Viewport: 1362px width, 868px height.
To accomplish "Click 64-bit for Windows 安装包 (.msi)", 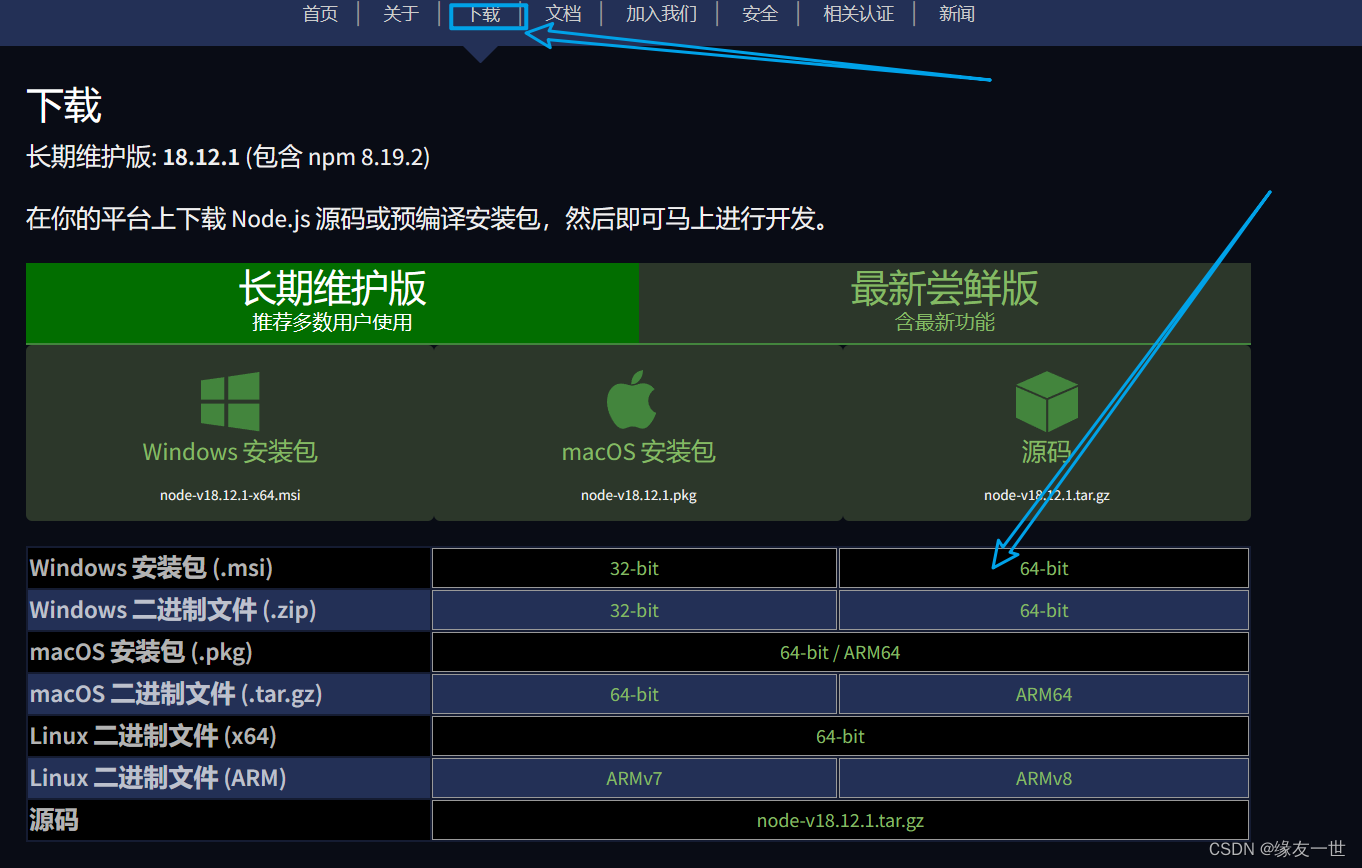I will coord(1044,568).
